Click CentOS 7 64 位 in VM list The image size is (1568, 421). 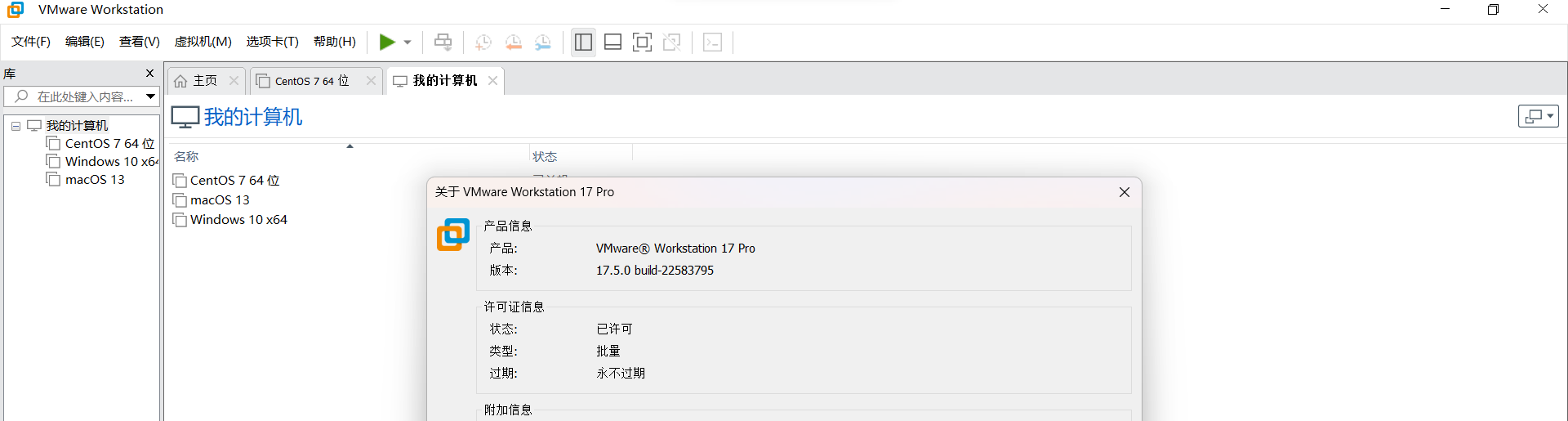point(235,181)
